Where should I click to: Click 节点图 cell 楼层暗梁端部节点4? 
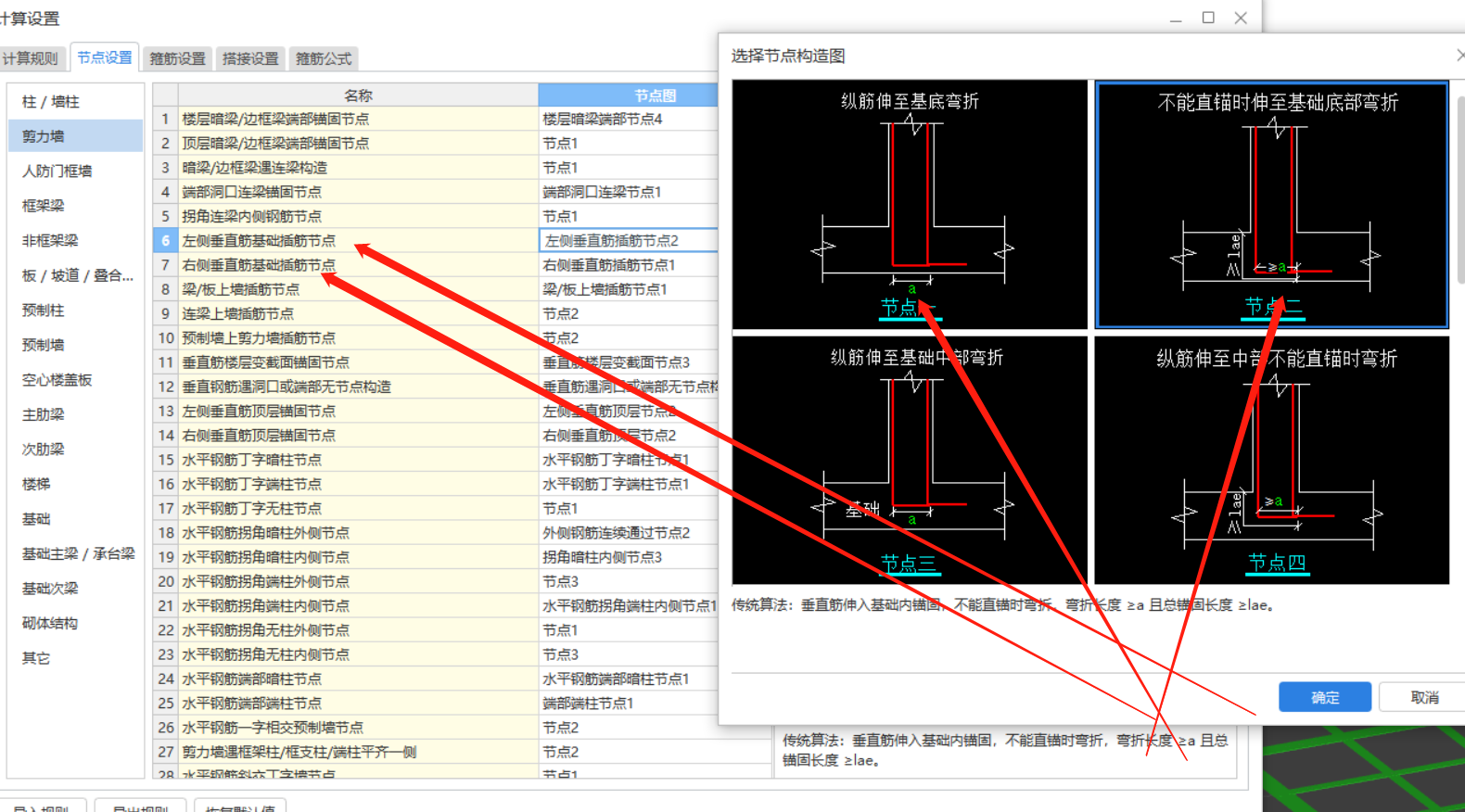click(x=629, y=120)
